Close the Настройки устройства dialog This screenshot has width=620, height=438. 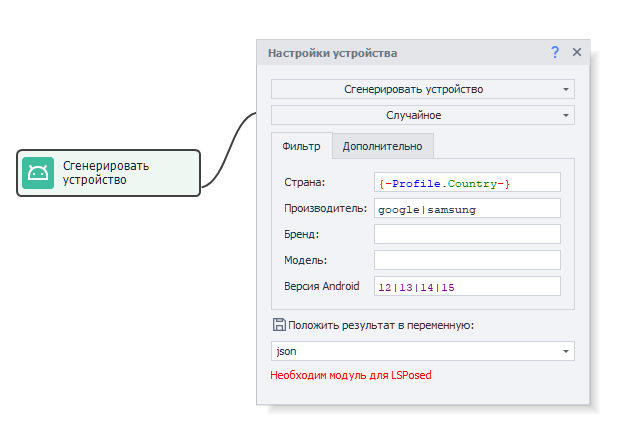577,52
